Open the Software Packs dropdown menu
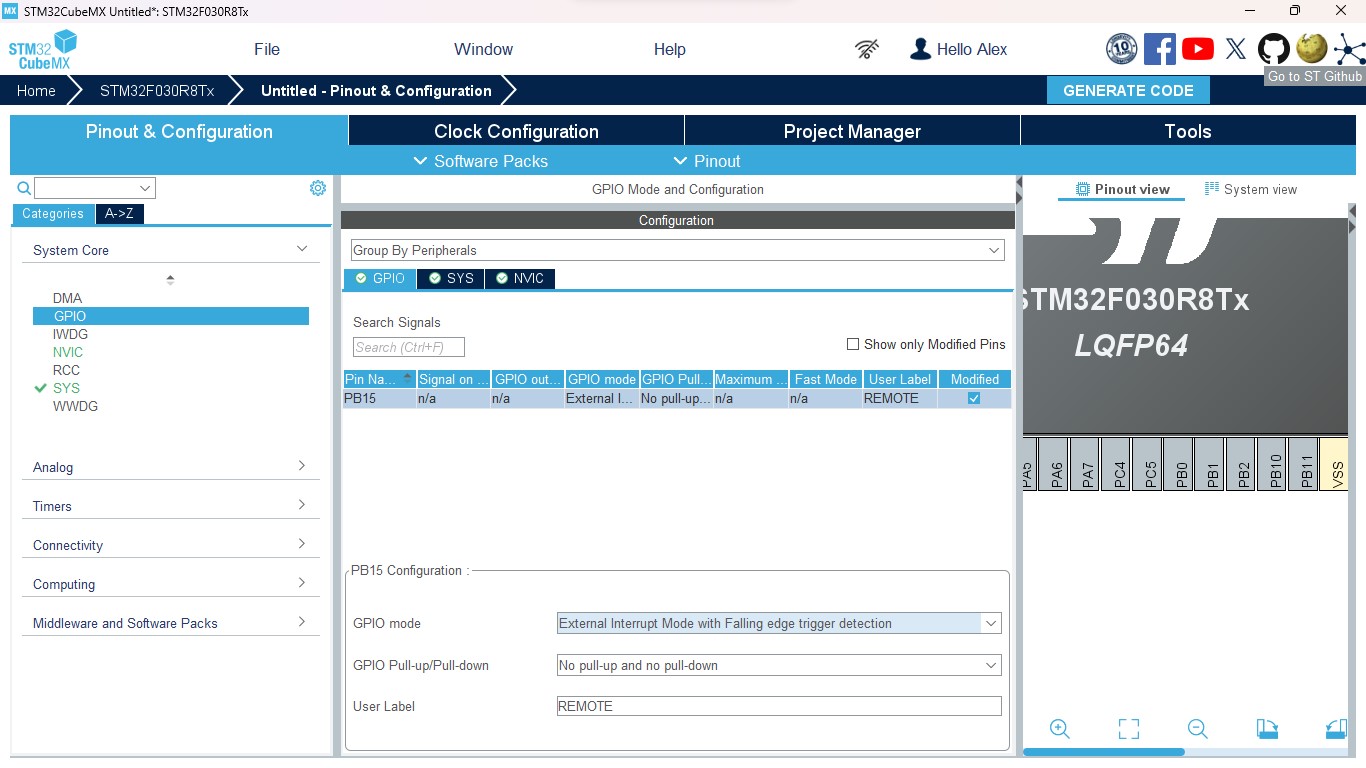The width and height of the screenshot is (1366, 768). 480,161
